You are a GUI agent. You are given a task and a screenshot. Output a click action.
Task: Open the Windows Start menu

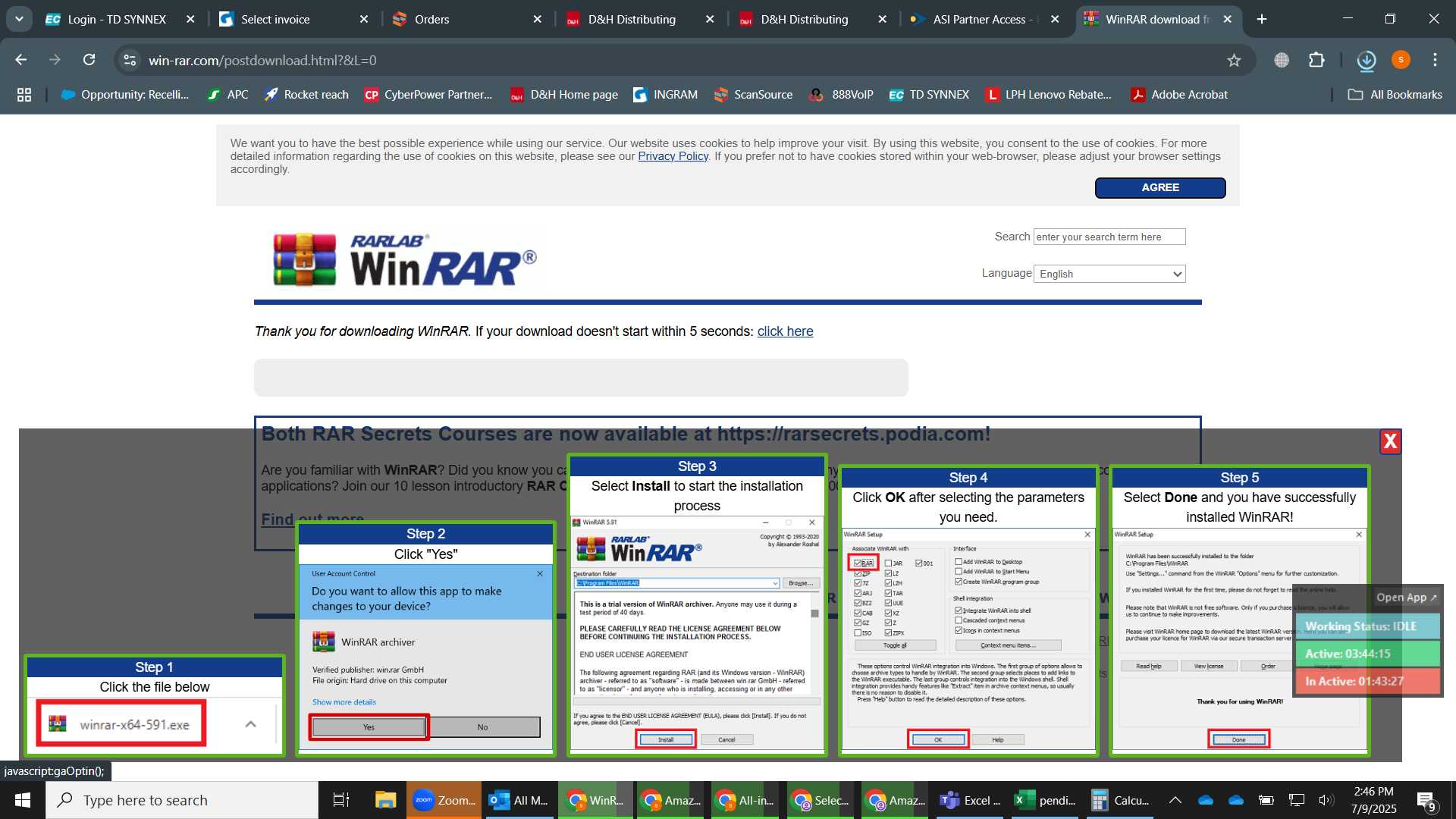point(23,800)
